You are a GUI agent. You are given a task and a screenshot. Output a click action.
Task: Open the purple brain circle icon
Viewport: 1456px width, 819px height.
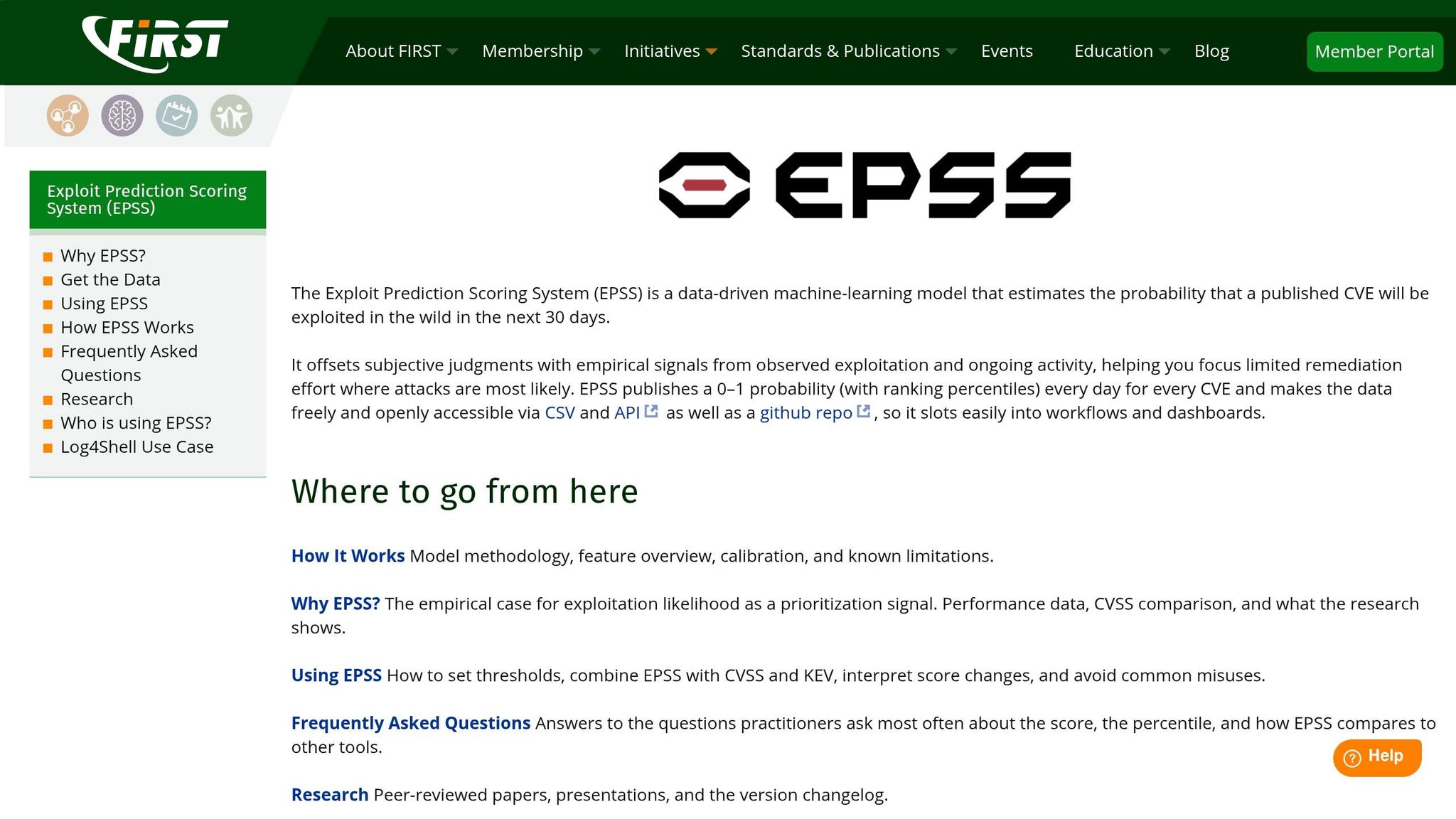point(122,115)
